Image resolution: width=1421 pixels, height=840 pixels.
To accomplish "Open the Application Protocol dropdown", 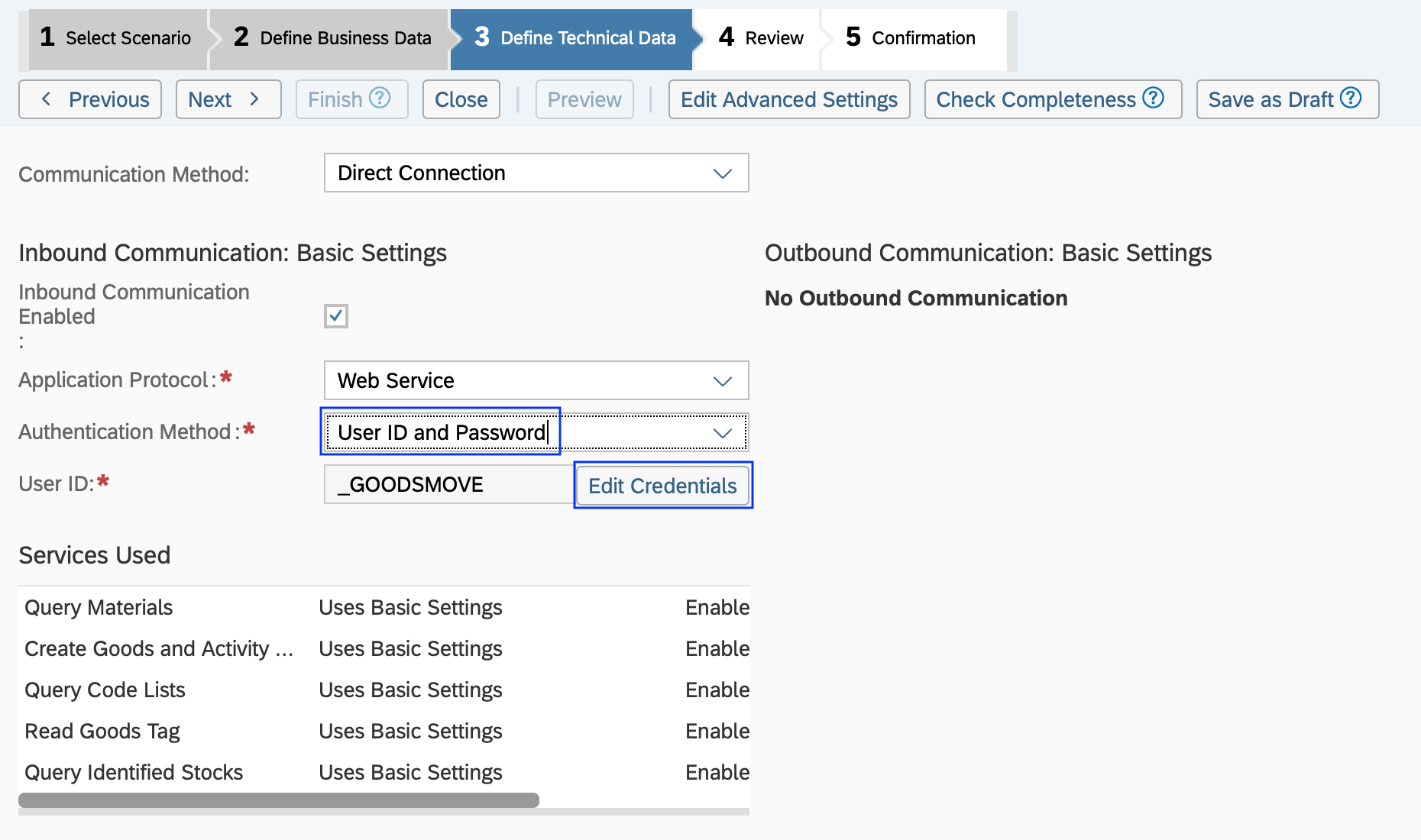I will click(721, 380).
